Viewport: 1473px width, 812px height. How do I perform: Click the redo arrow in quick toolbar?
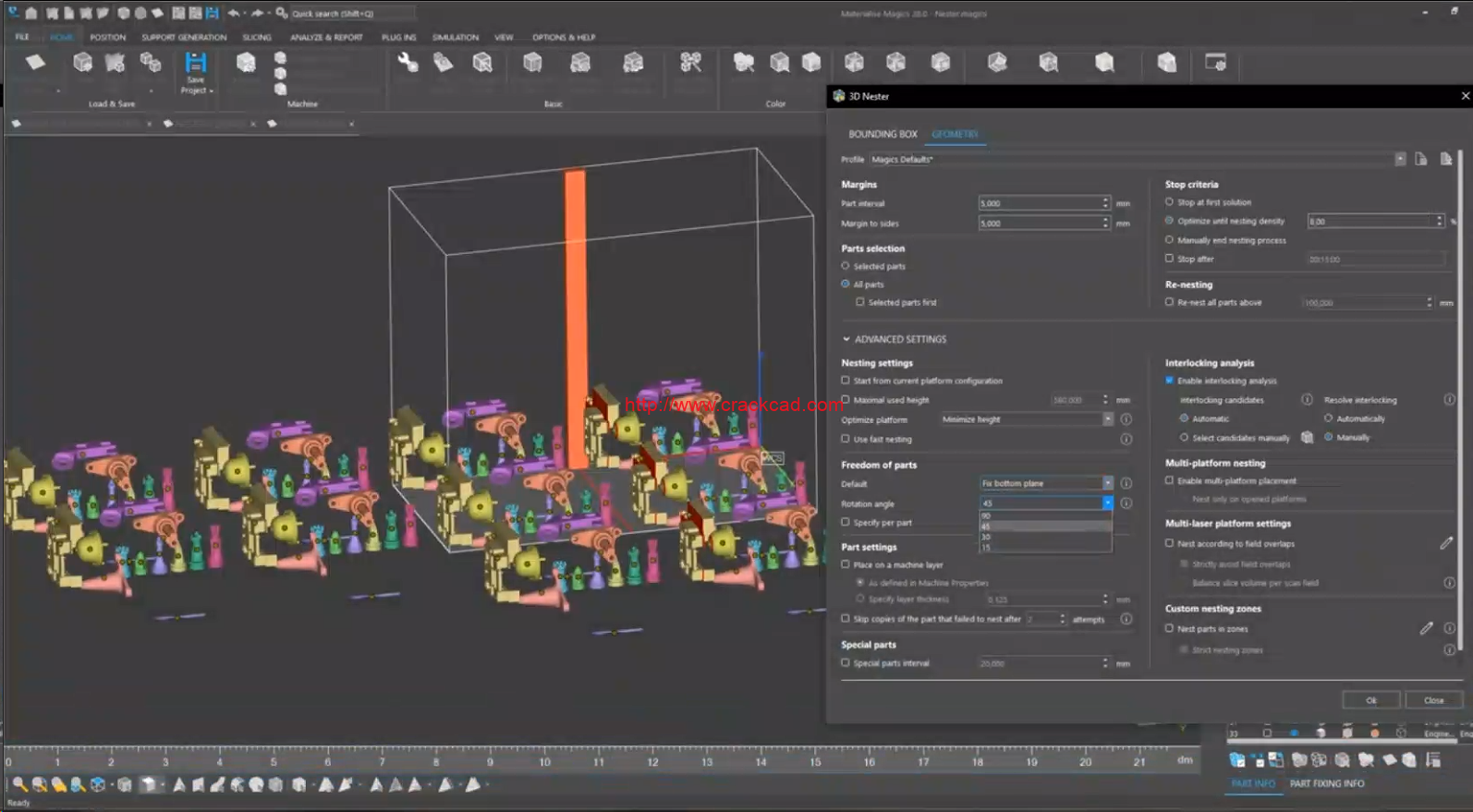coord(258,13)
